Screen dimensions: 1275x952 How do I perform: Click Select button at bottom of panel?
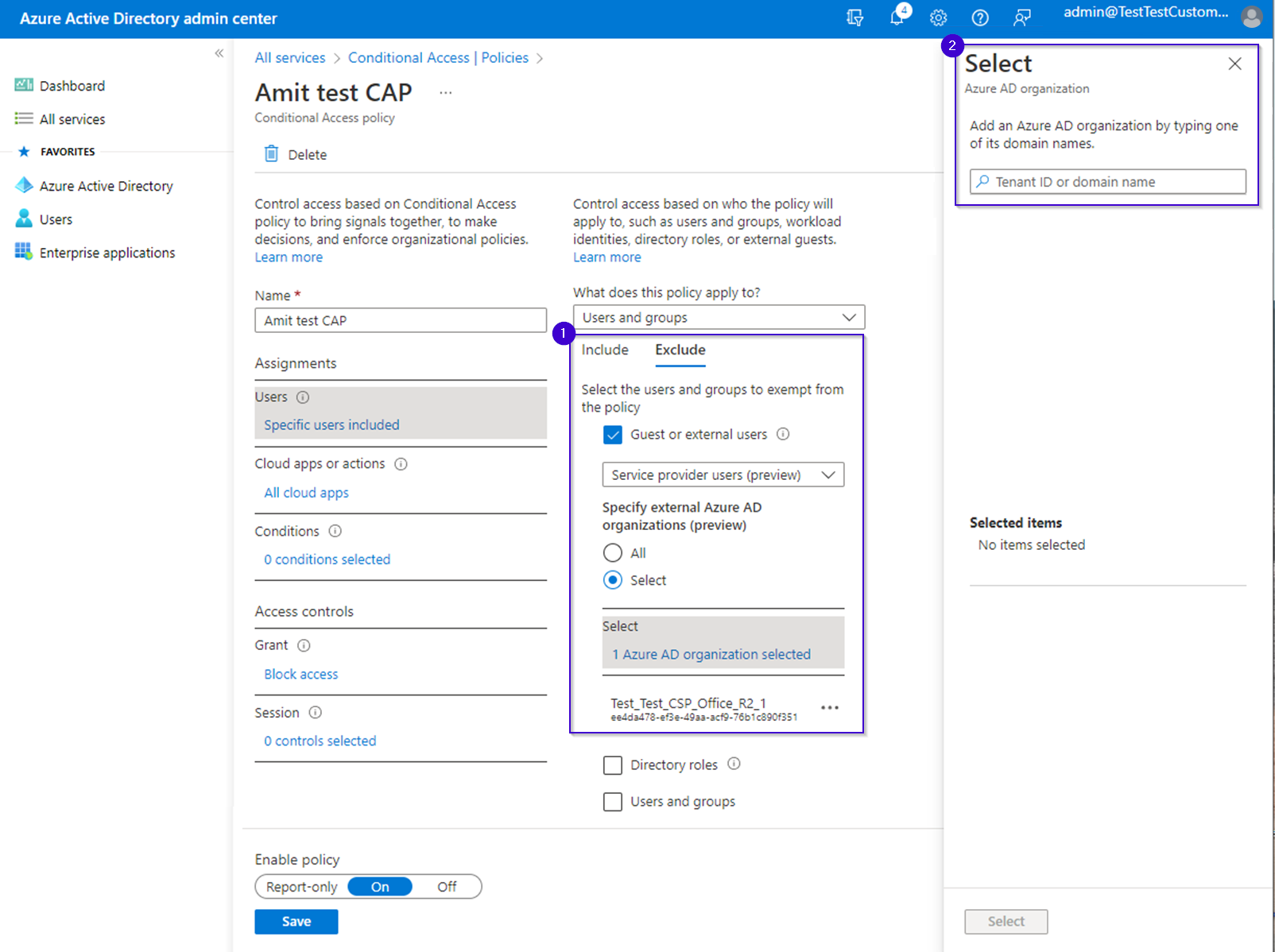[x=1006, y=922]
